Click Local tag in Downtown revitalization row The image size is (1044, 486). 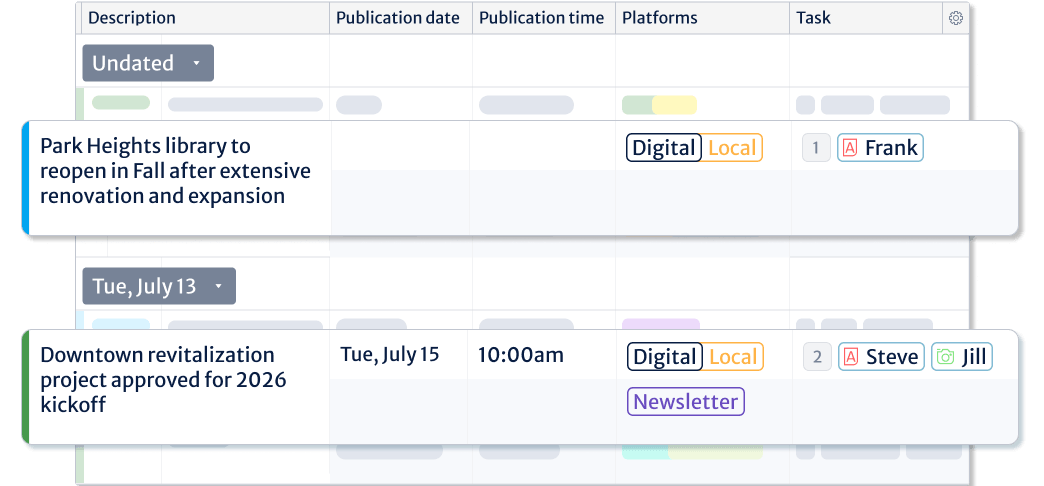[732, 357]
